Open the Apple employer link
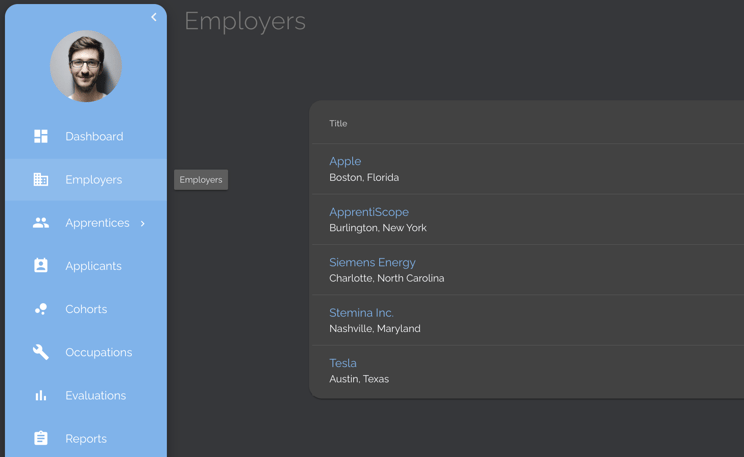The height and width of the screenshot is (457, 744). (345, 161)
